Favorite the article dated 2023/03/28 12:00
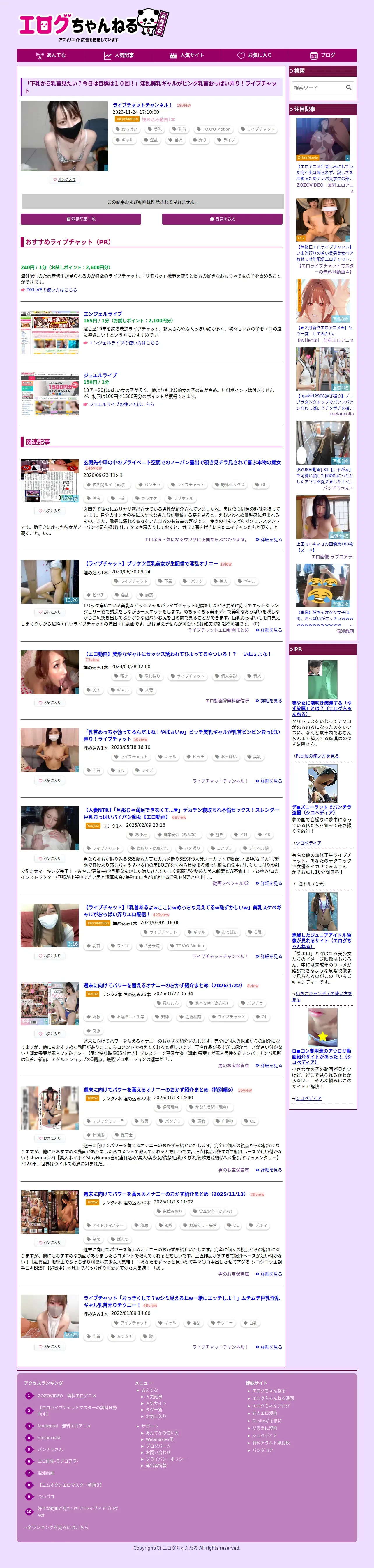 pos(49,703)
